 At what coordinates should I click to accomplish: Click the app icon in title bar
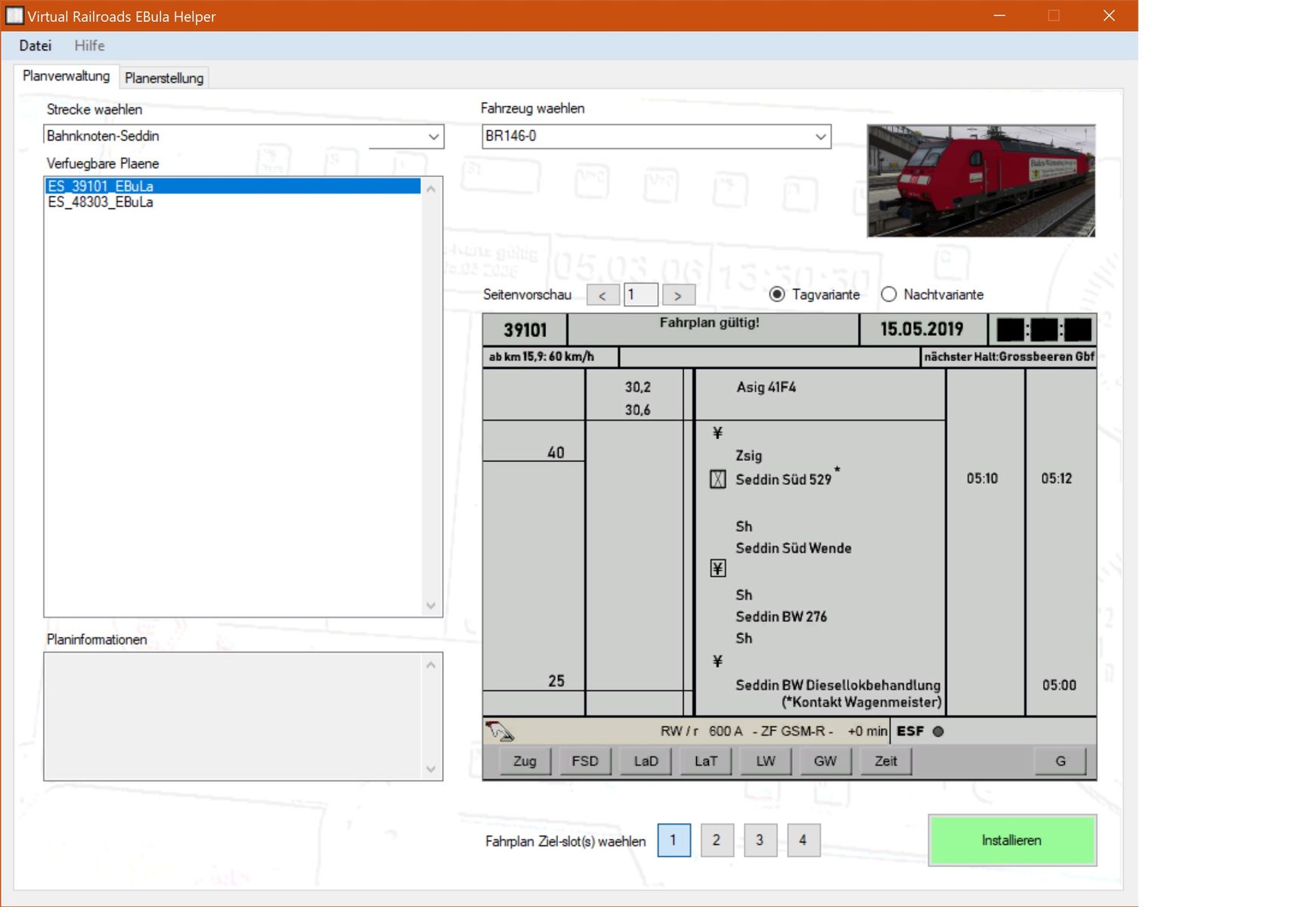tap(14, 16)
